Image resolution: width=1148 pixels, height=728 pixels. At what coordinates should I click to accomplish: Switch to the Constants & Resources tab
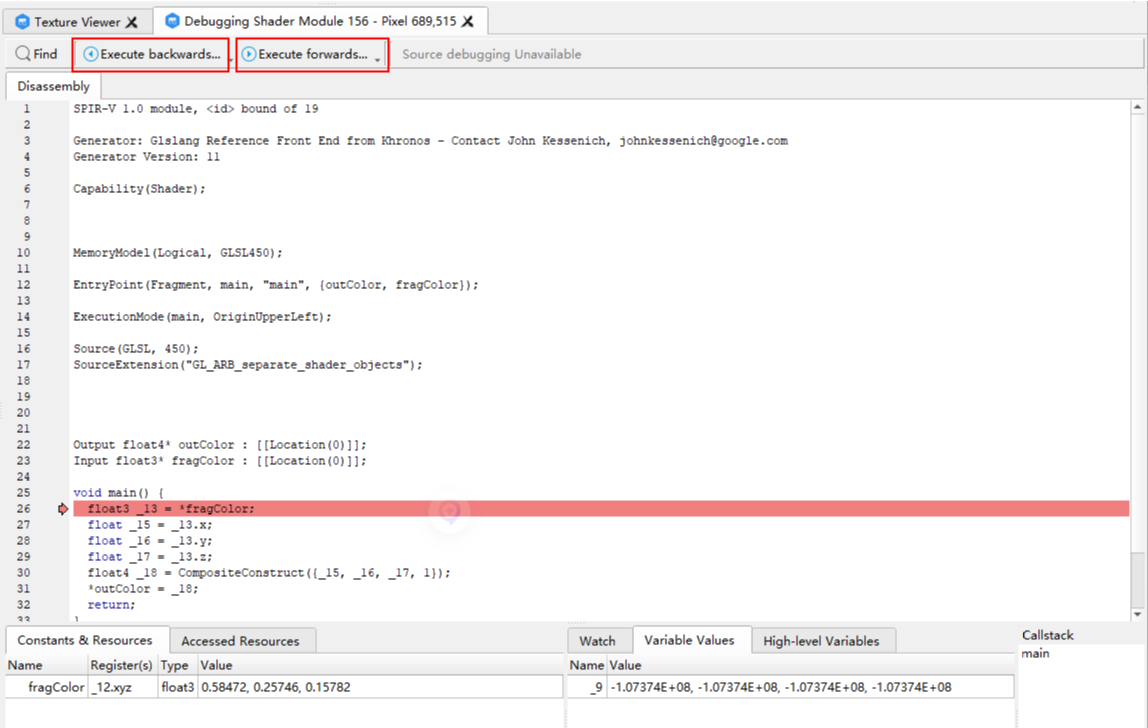click(85, 640)
